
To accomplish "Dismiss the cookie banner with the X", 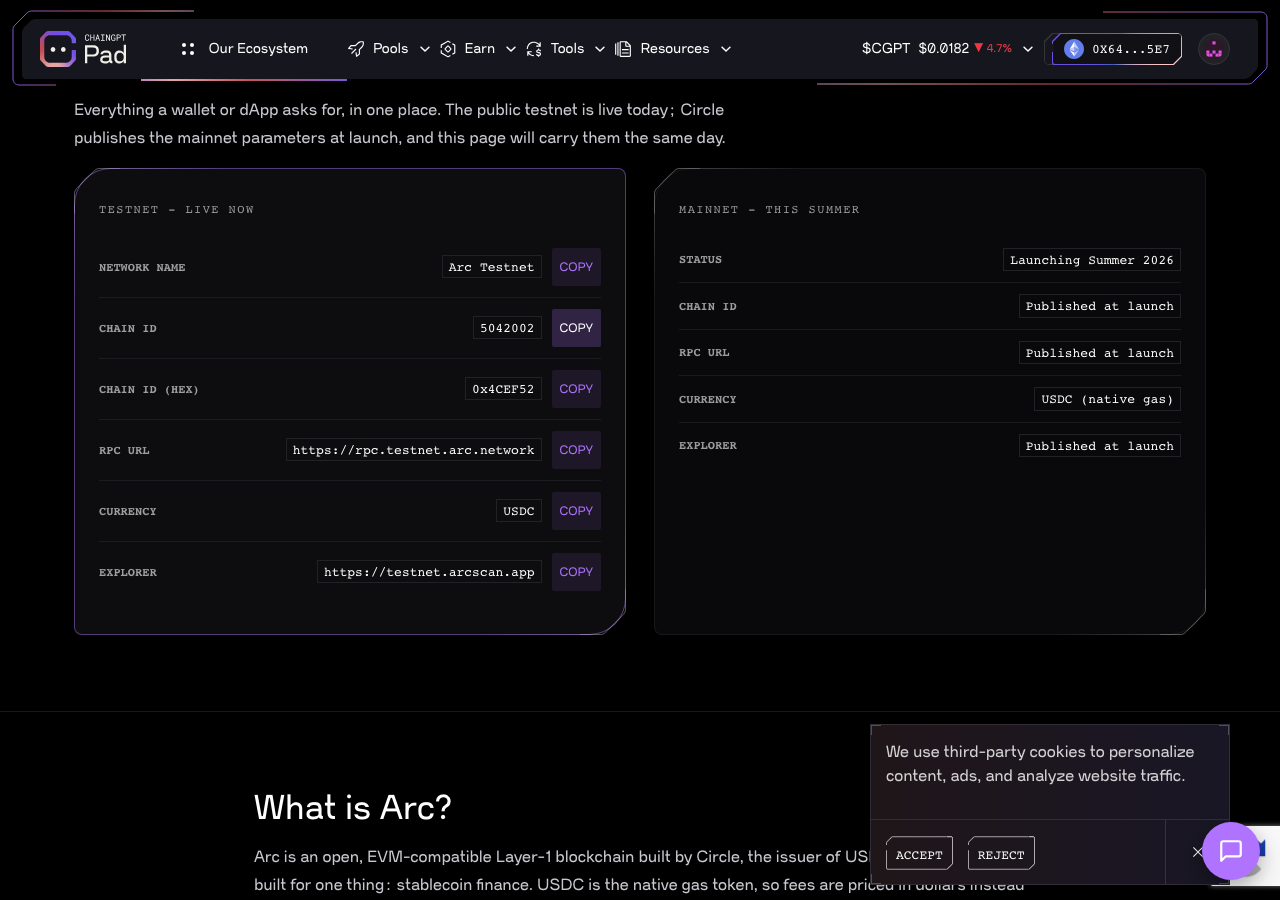I will click(x=1198, y=852).
